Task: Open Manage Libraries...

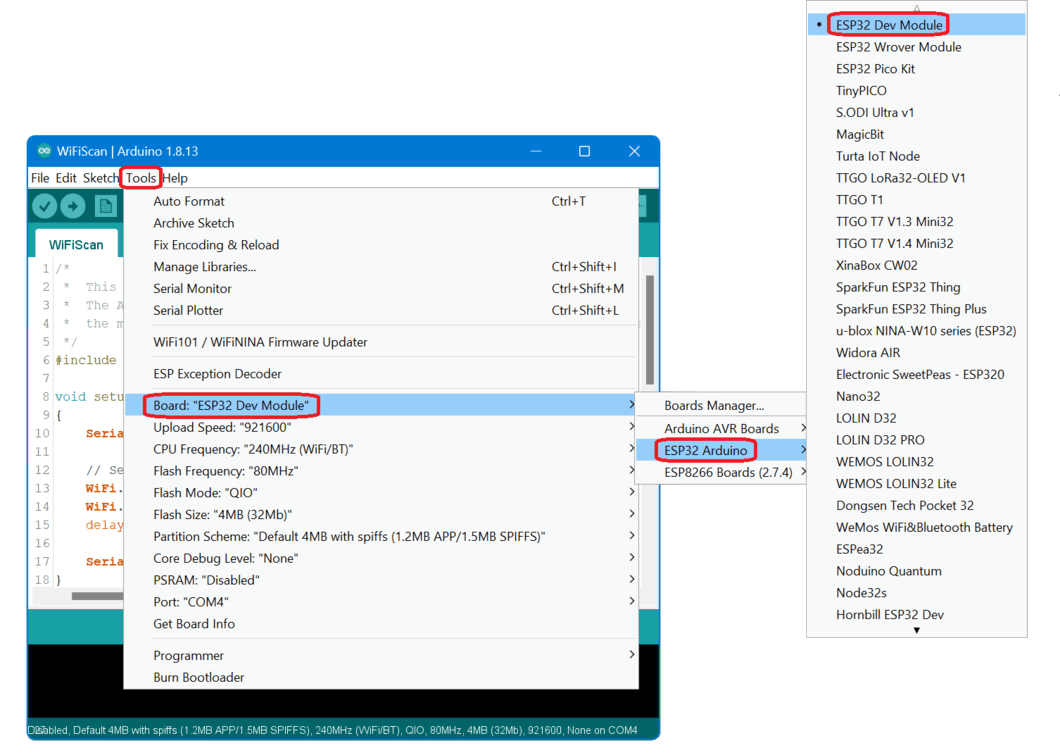Action: (x=381, y=267)
